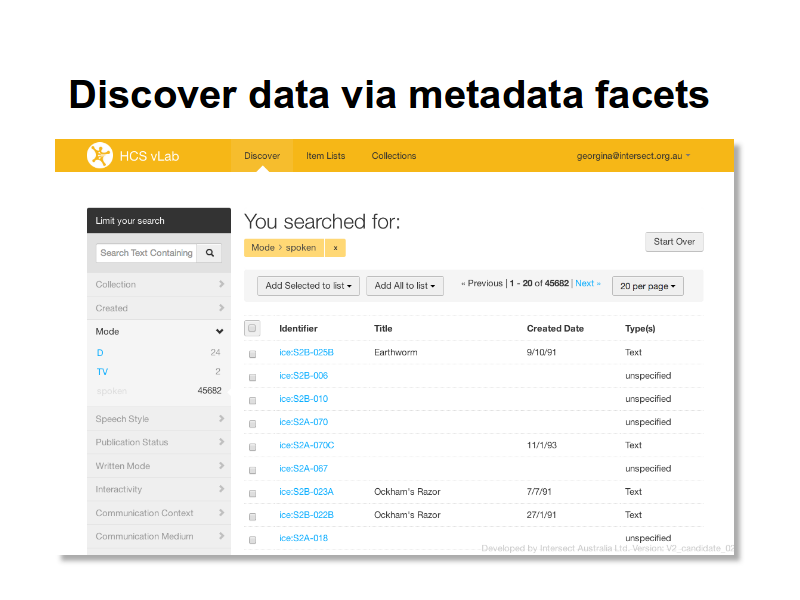This screenshot has height=600, width=800.
Task: Expand the Collection facet chevron
Action: [x=221, y=284]
